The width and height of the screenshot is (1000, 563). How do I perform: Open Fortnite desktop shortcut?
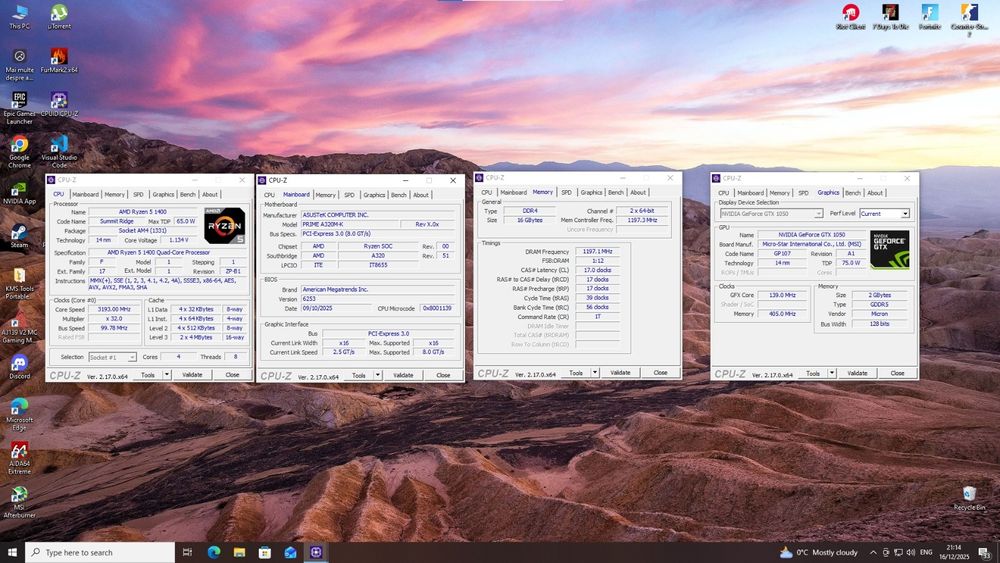(x=930, y=17)
